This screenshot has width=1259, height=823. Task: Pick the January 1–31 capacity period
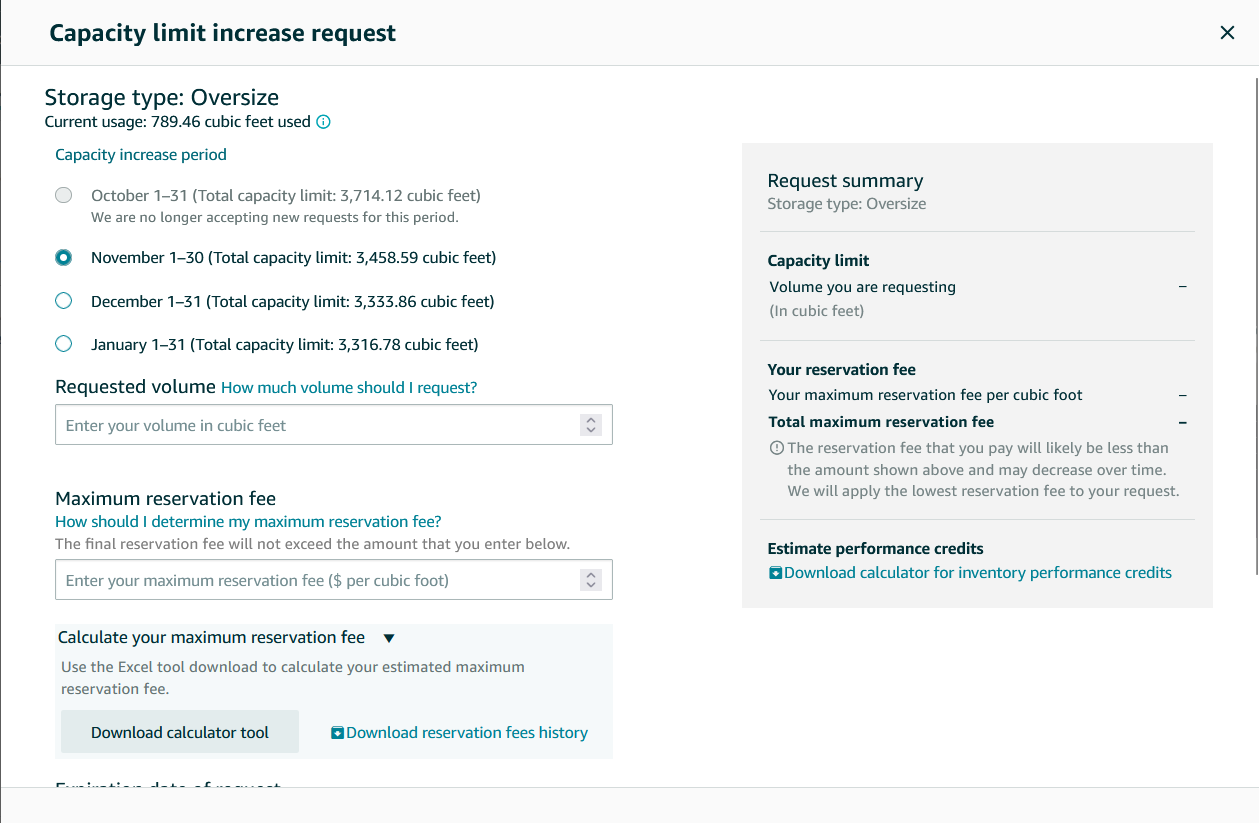64,344
